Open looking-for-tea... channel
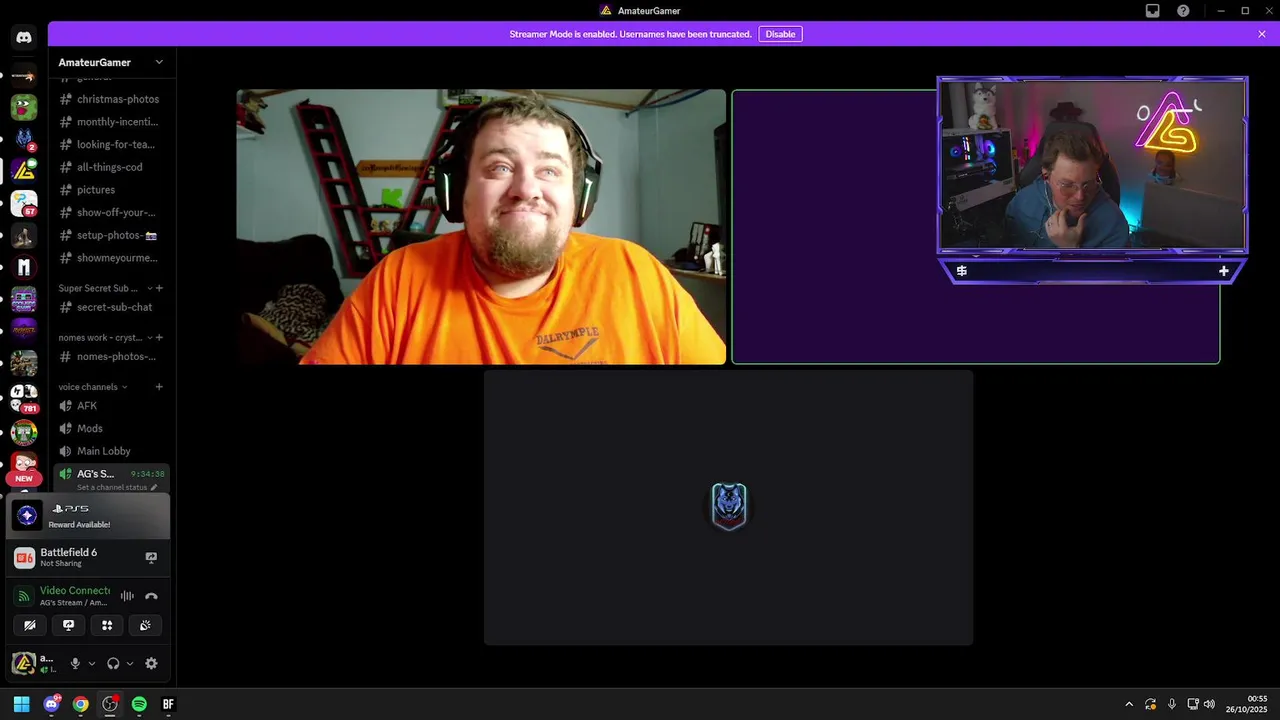The width and height of the screenshot is (1280, 720). coord(112,144)
